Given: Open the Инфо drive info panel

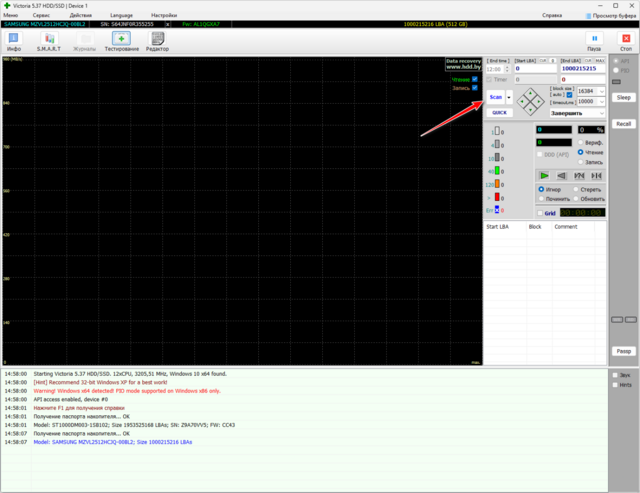Looking at the screenshot, I should 14,41.
